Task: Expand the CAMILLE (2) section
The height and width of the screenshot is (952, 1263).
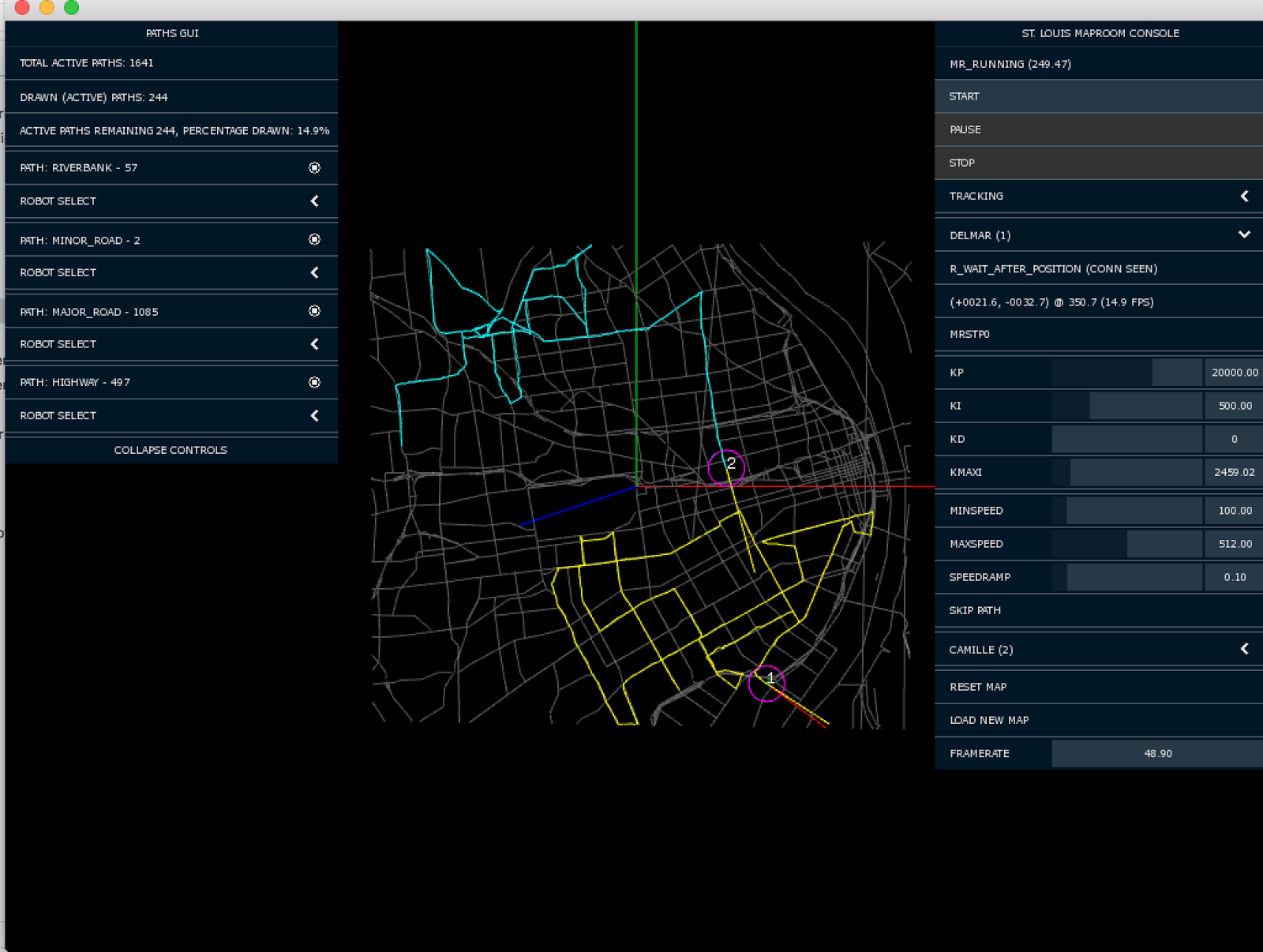Action: [1245, 649]
